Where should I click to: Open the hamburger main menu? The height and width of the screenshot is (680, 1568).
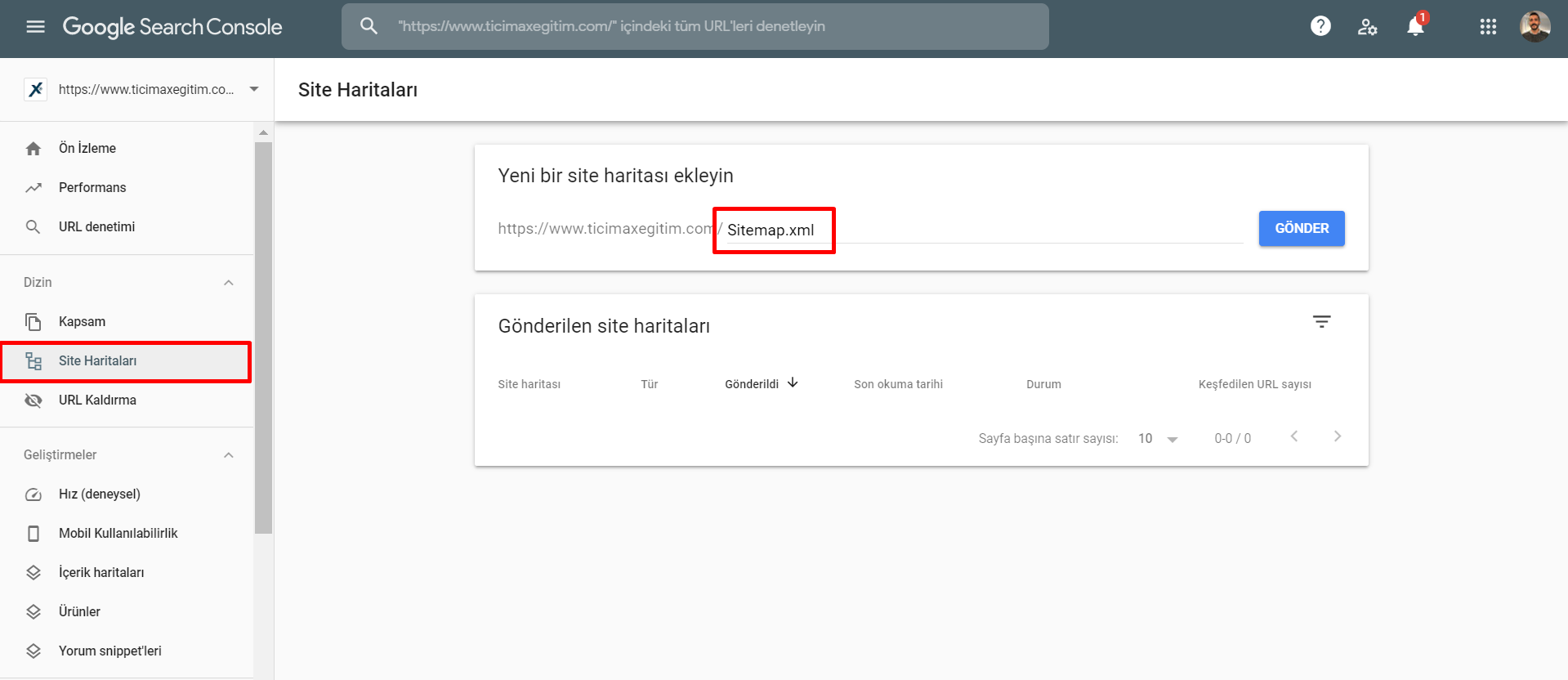[35, 27]
